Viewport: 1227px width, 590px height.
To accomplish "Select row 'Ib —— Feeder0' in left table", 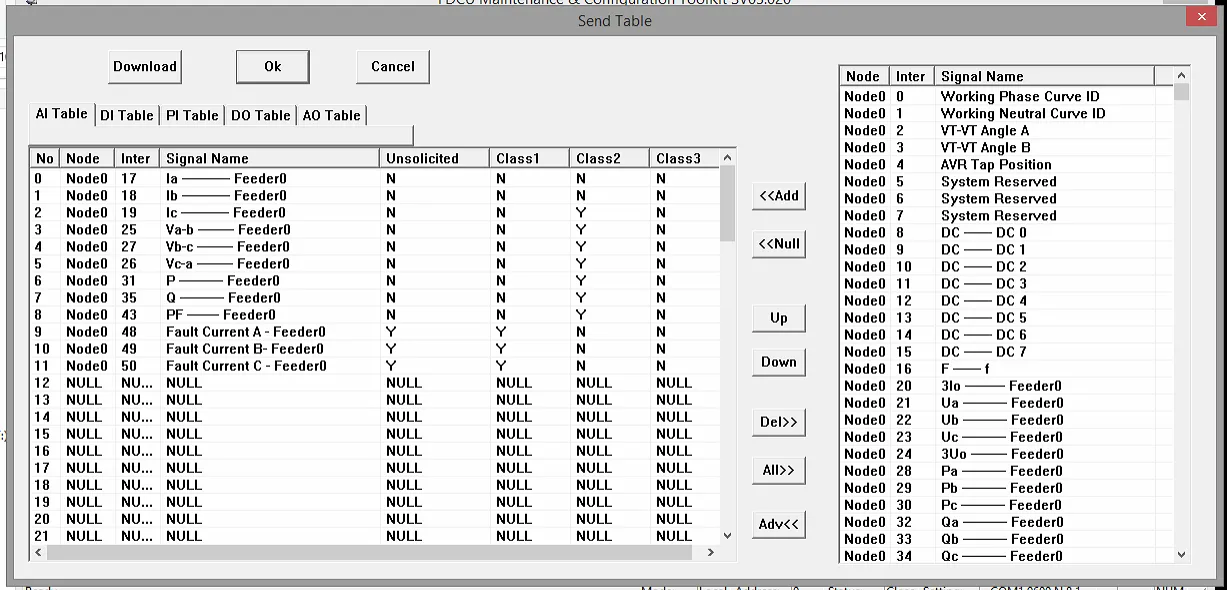I will (374, 196).
